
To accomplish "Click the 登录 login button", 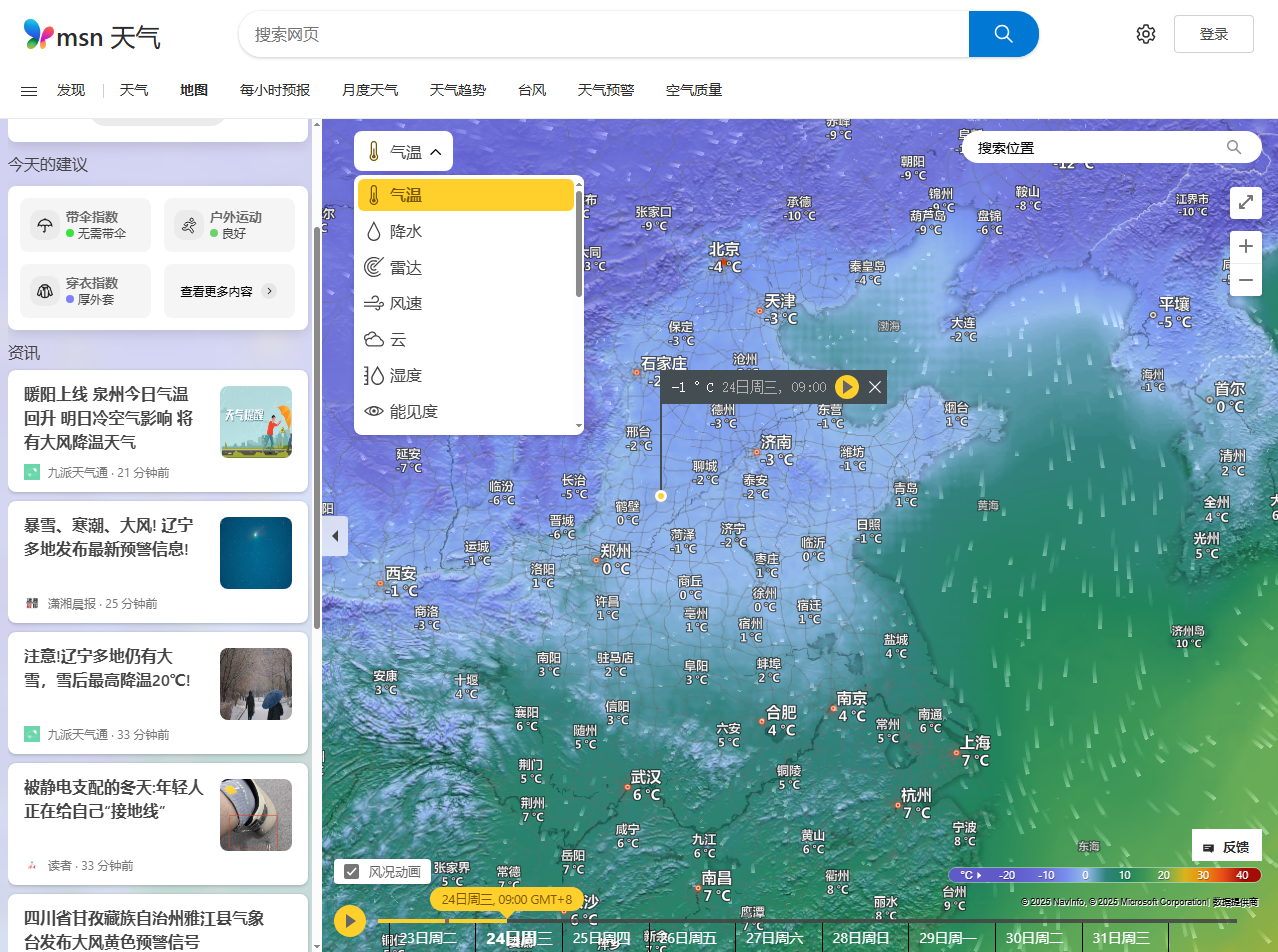I will (x=1214, y=34).
